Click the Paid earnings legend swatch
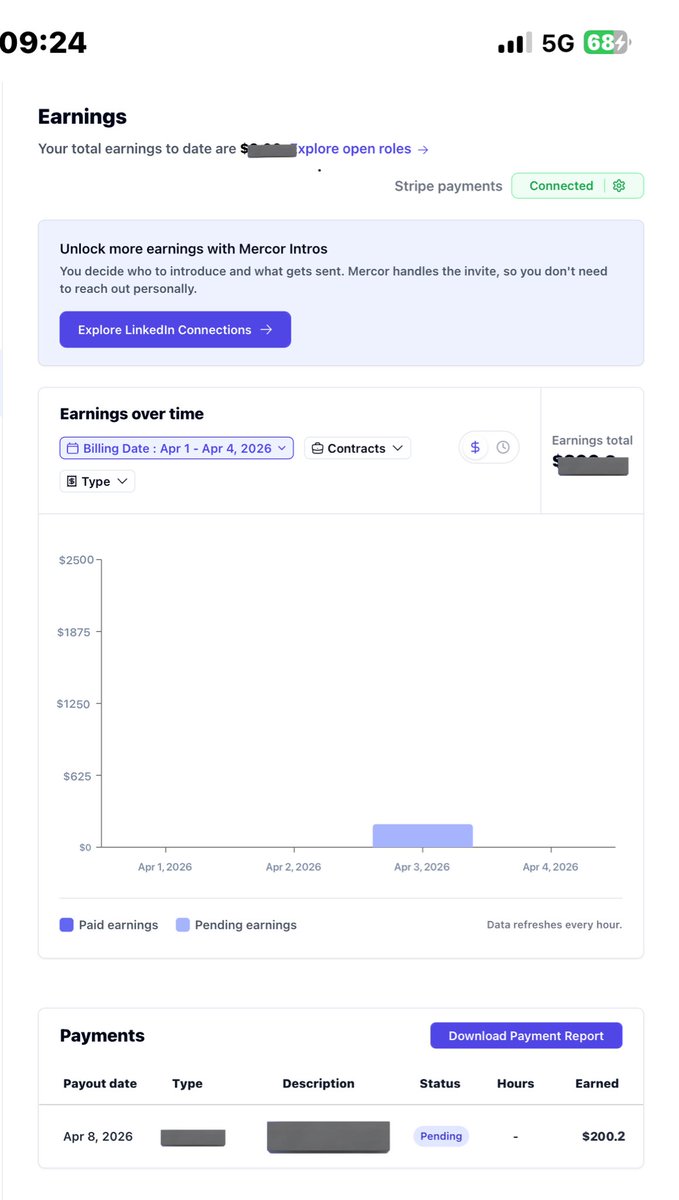 (x=67, y=925)
